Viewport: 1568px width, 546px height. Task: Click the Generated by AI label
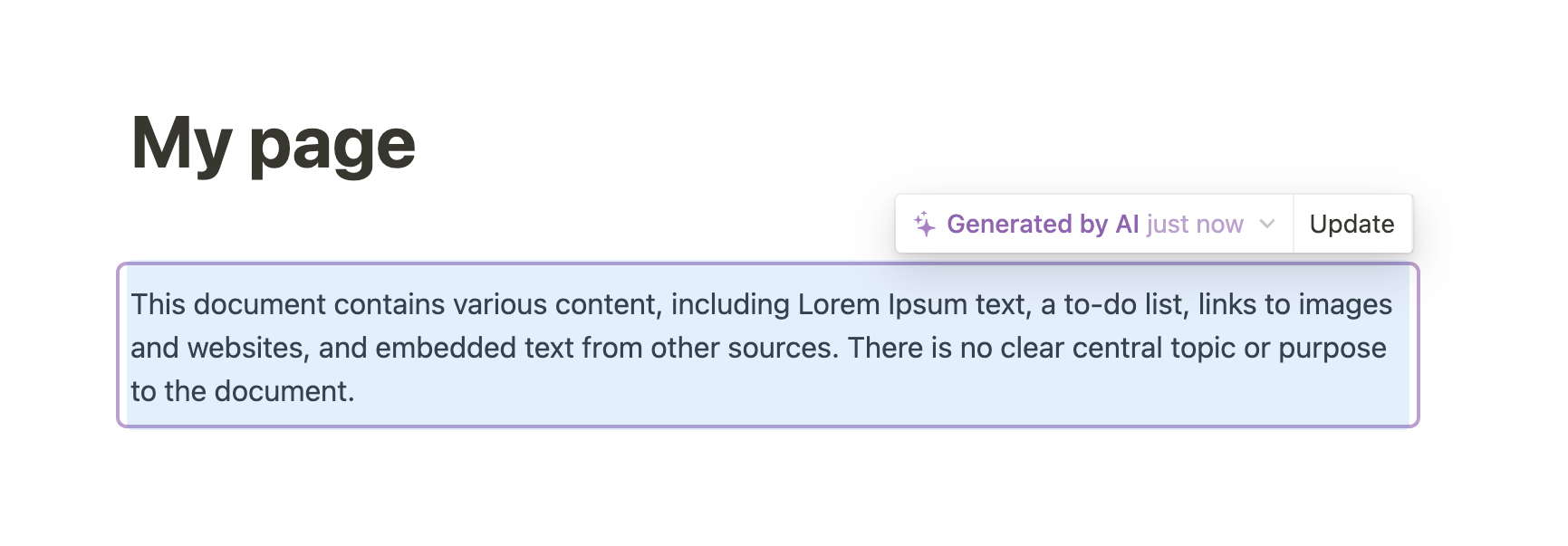click(1044, 224)
